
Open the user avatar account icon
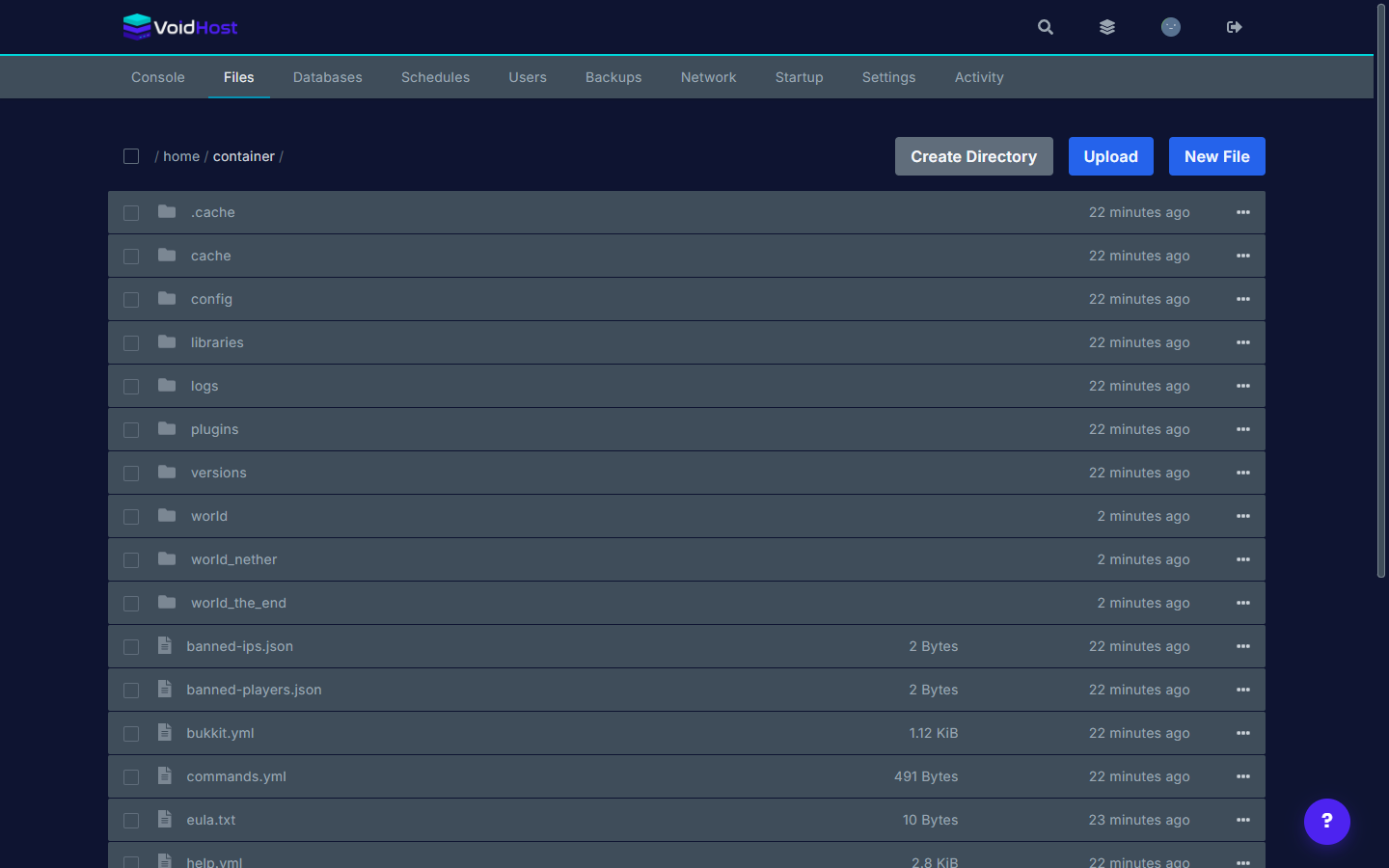(x=1171, y=27)
